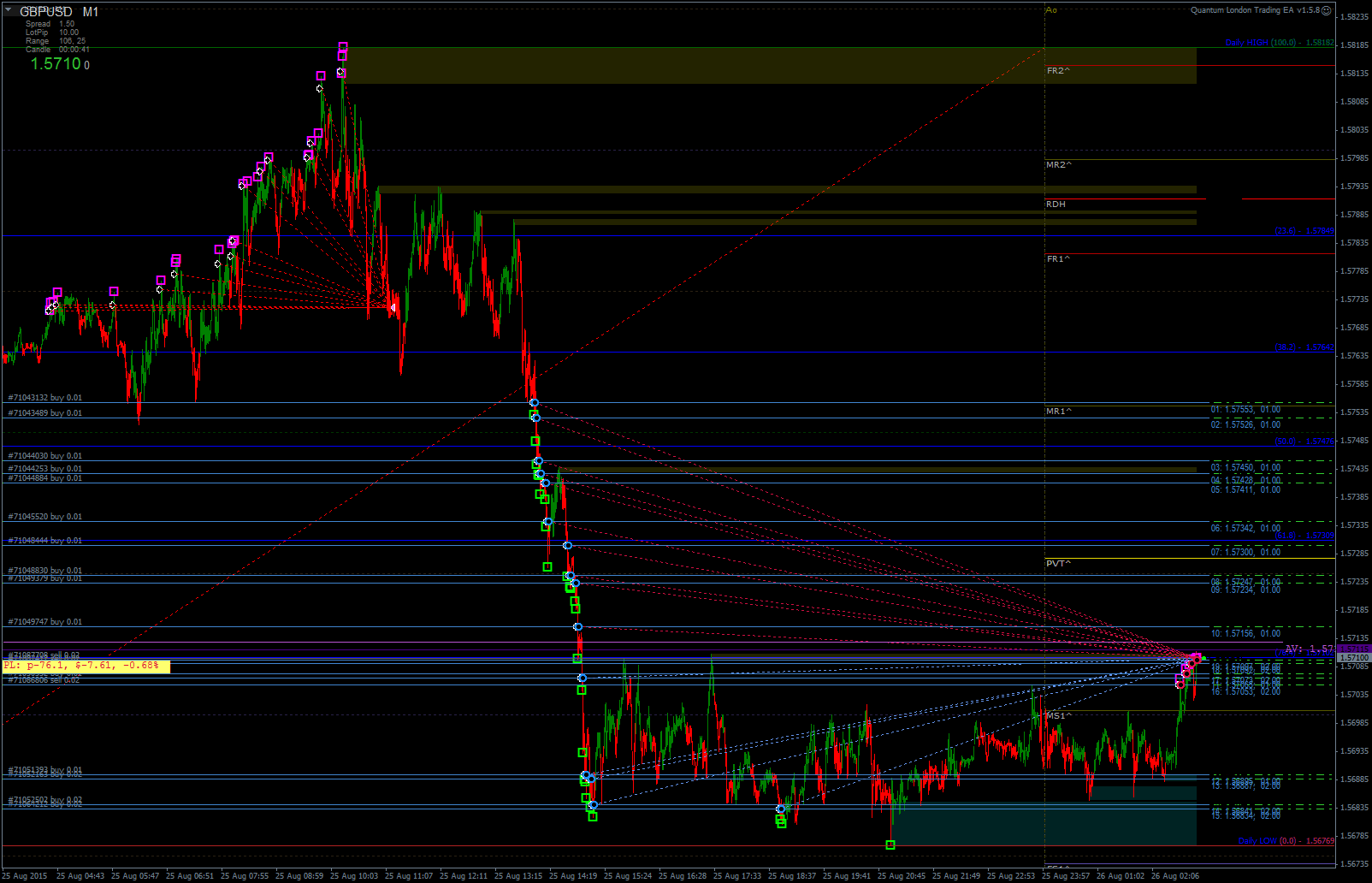Image resolution: width=1372 pixels, height=883 pixels.
Task: Click the current price tag 1.57100
Action: [x=1353, y=658]
